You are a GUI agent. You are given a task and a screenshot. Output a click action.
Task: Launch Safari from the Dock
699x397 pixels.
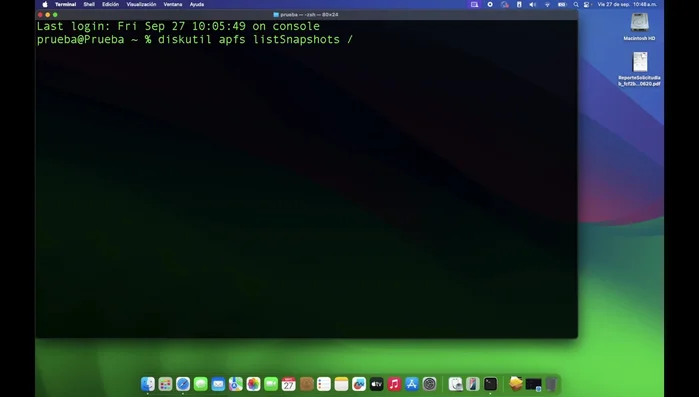coord(183,384)
